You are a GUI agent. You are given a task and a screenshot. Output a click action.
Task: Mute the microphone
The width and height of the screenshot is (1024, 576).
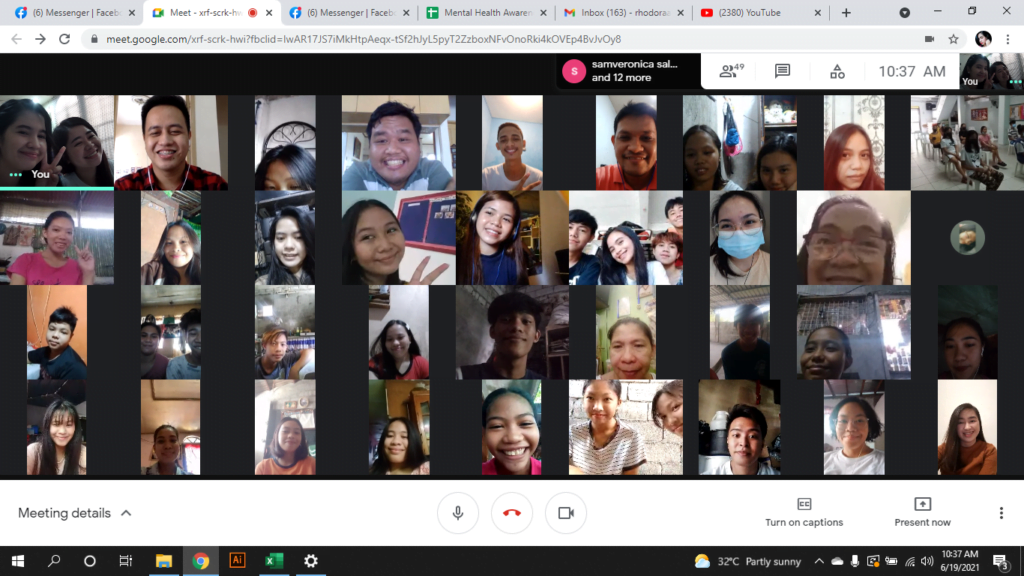pos(458,513)
